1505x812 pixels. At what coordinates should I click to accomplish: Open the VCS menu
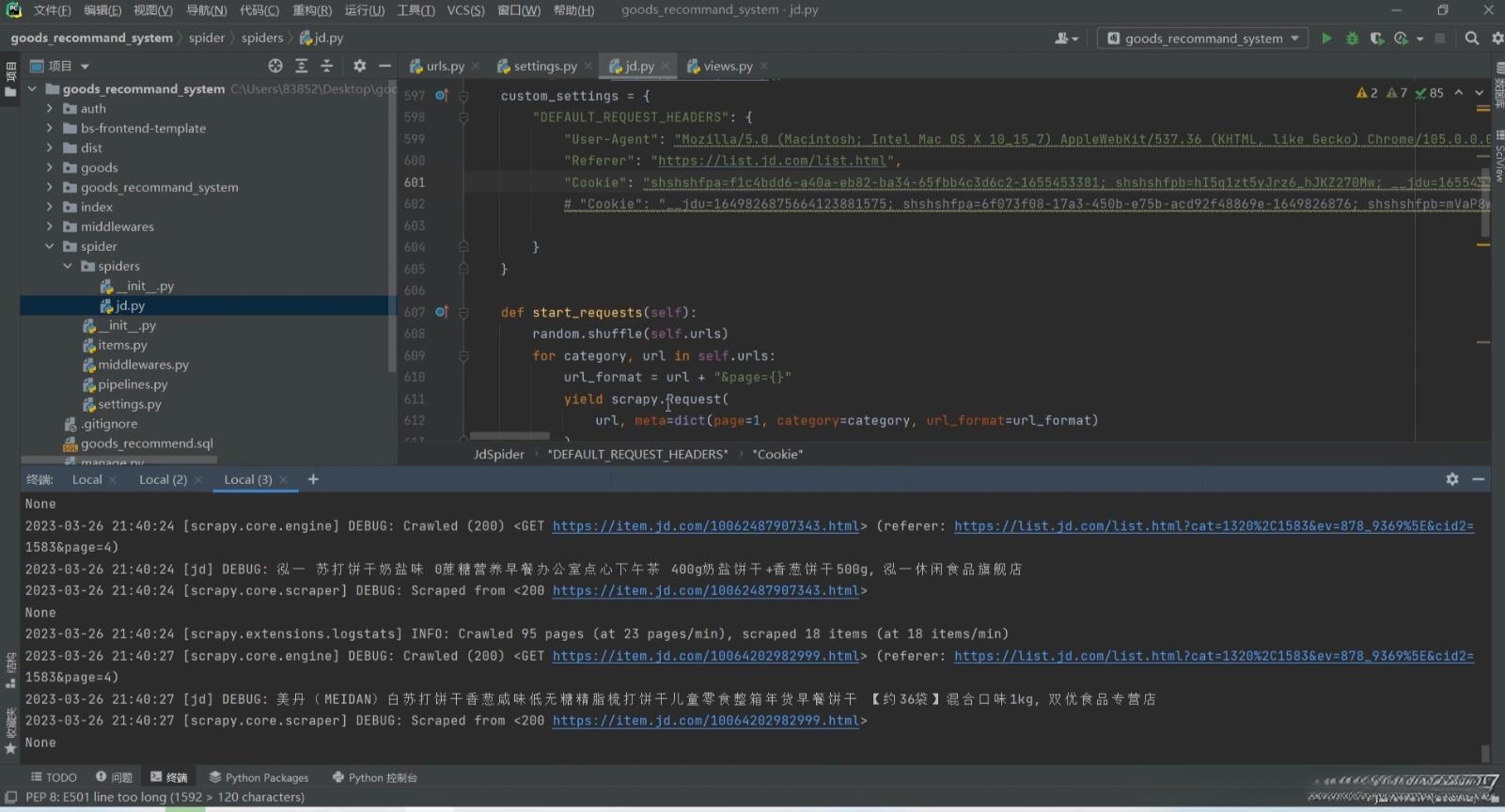pyautogui.click(x=464, y=10)
